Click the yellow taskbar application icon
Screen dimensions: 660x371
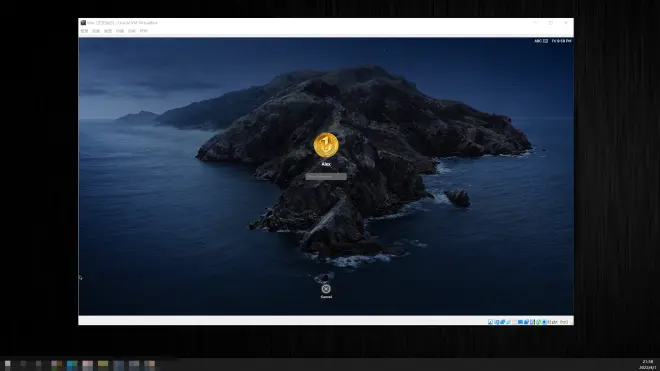point(103,365)
